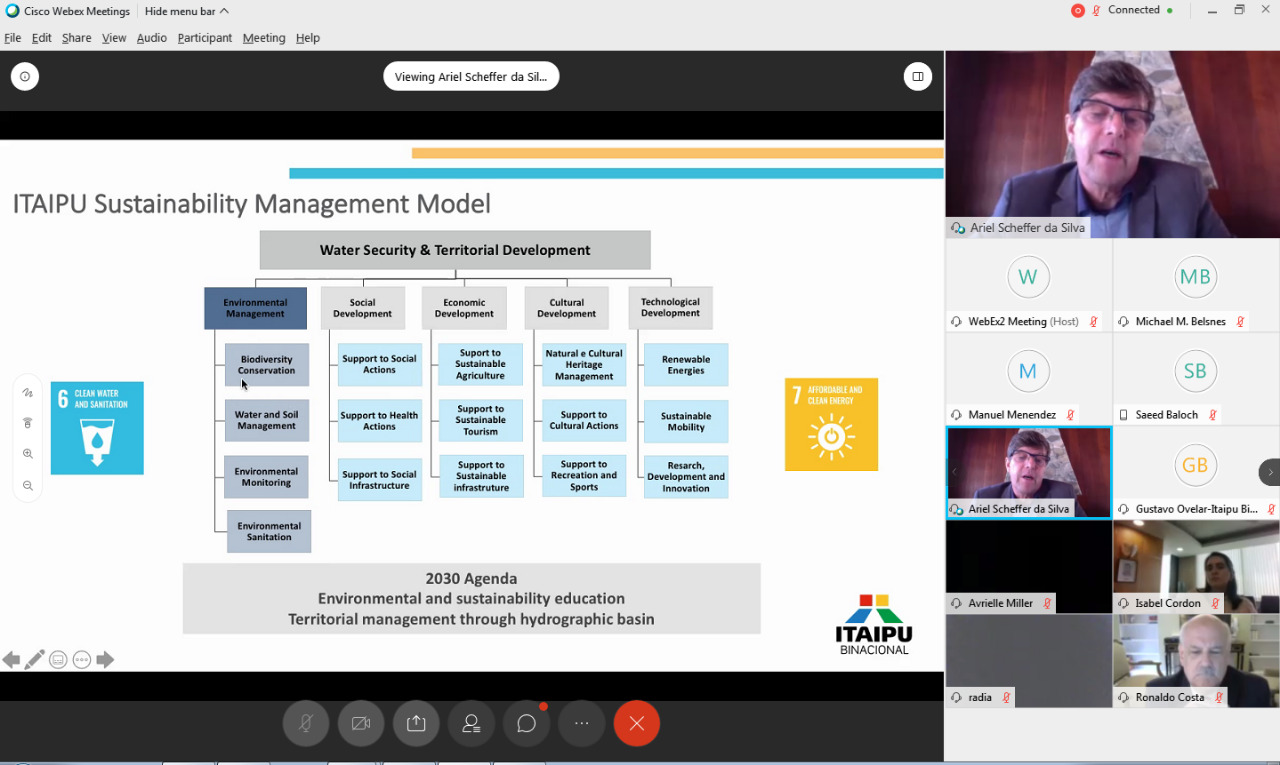Click the Share content button
1280x765 pixels.
click(416, 723)
